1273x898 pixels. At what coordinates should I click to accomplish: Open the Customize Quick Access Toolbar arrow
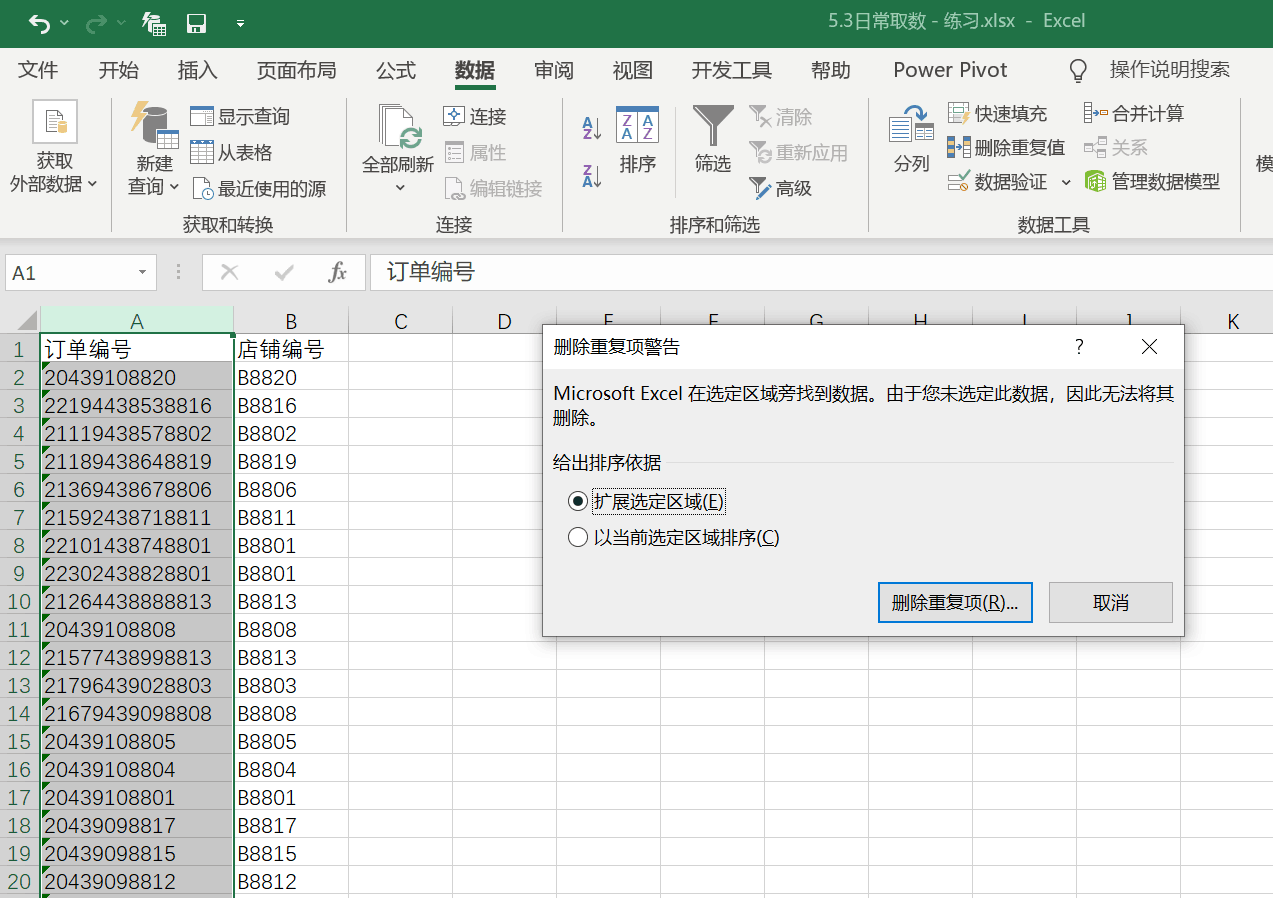[240, 22]
